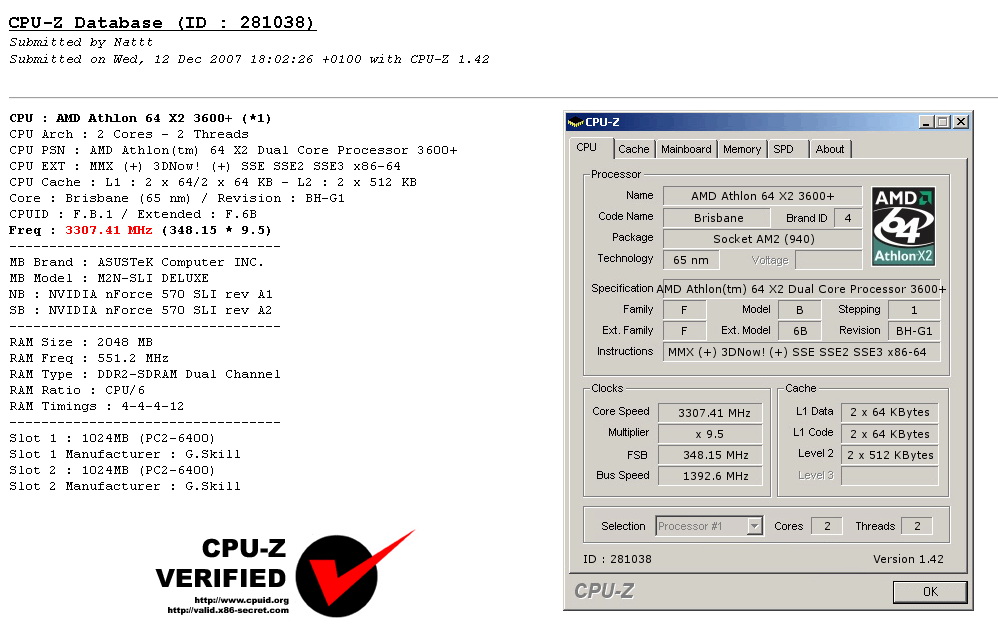Click the CPU-Z logo text at bottom

tap(603, 591)
